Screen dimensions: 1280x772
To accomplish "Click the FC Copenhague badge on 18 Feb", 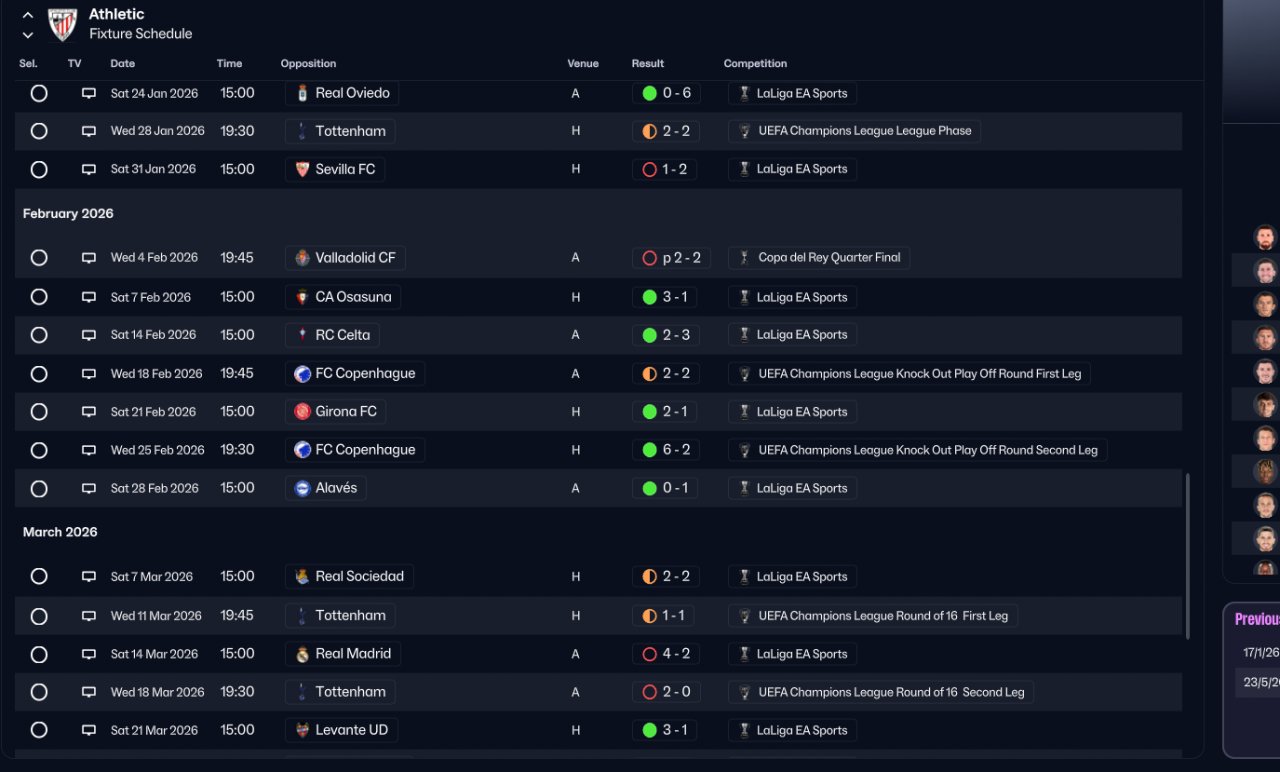I will (302, 374).
